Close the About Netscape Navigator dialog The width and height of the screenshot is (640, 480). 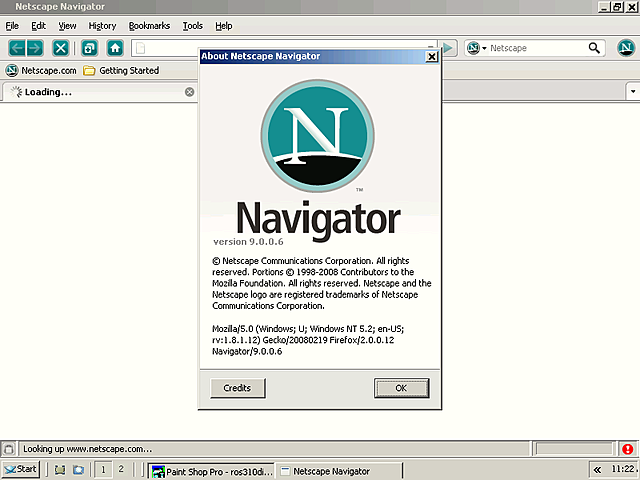[431, 57]
